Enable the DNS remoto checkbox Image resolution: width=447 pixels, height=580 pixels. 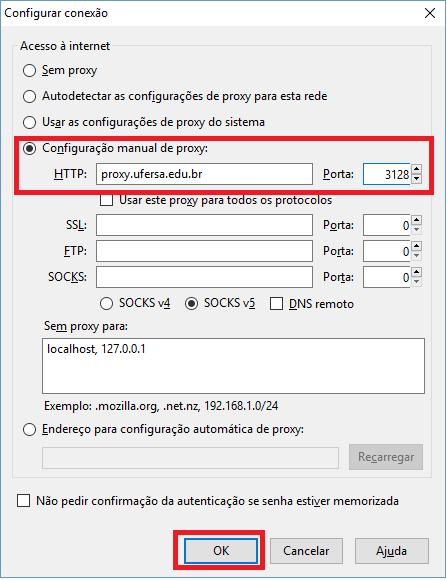276,304
